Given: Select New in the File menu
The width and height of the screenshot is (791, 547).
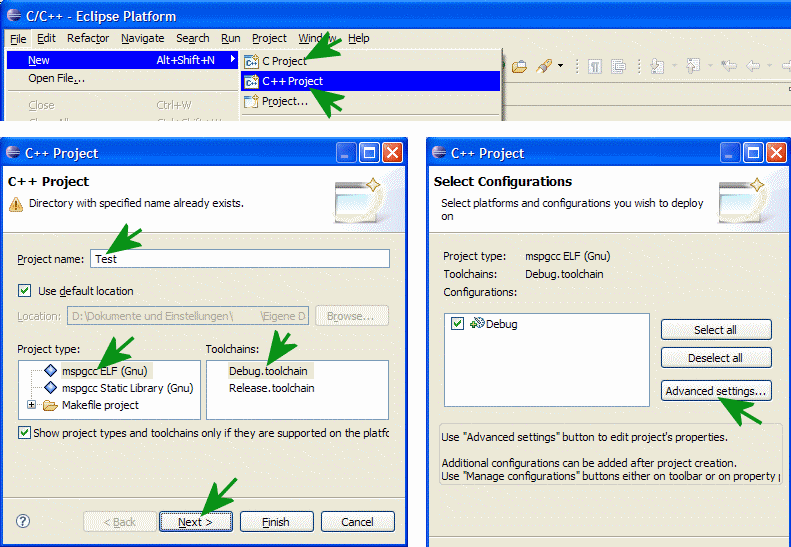Looking at the screenshot, I should tap(123, 60).
